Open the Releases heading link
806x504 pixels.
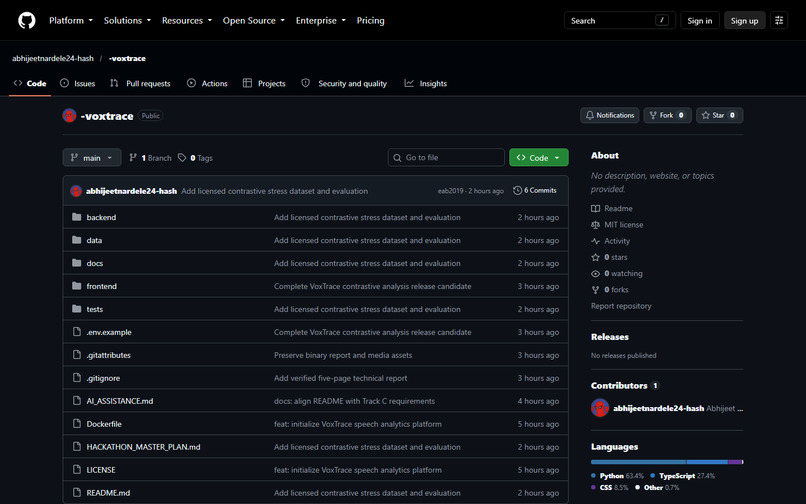(610, 337)
